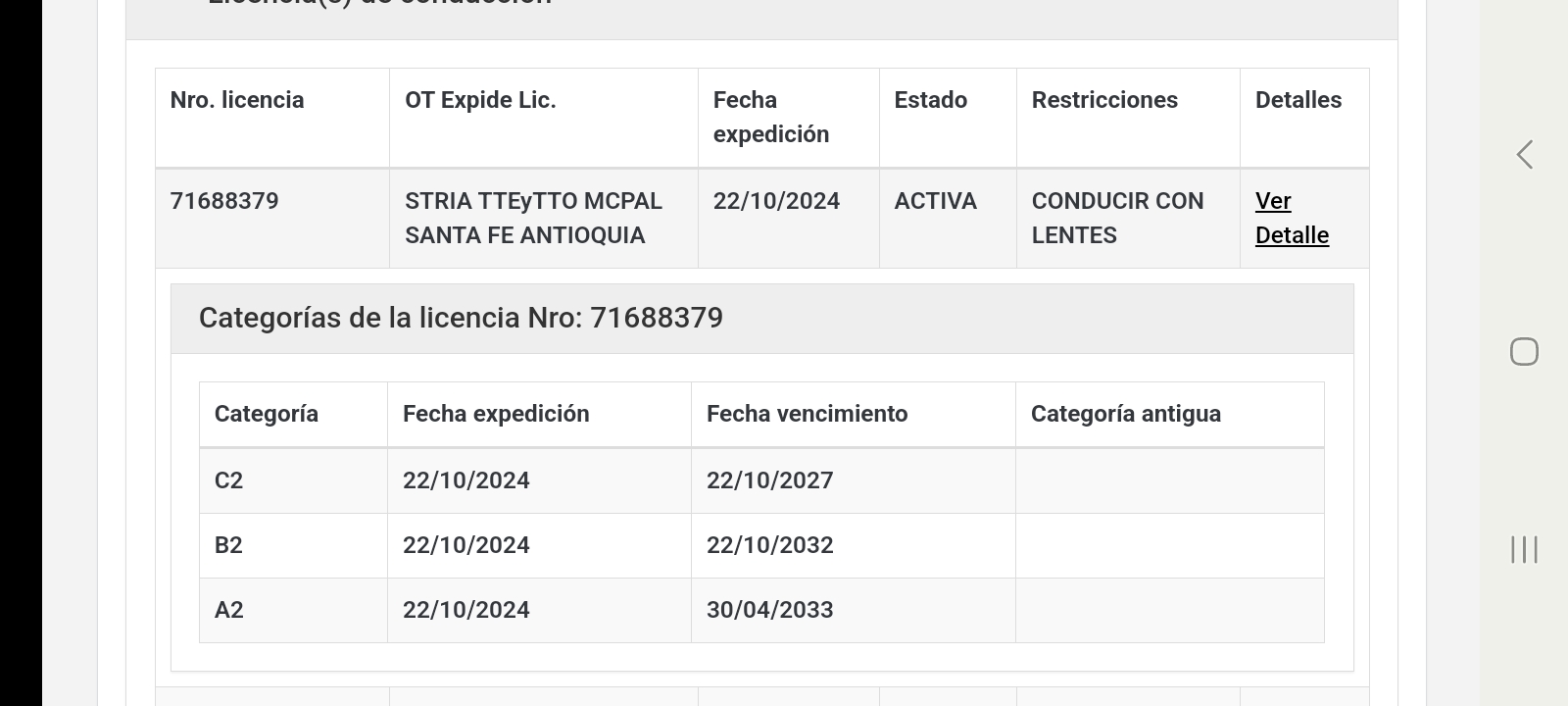The height and width of the screenshot is (706, 1568).
Task: Select the ACTIVA status cell
Action: 935,201
